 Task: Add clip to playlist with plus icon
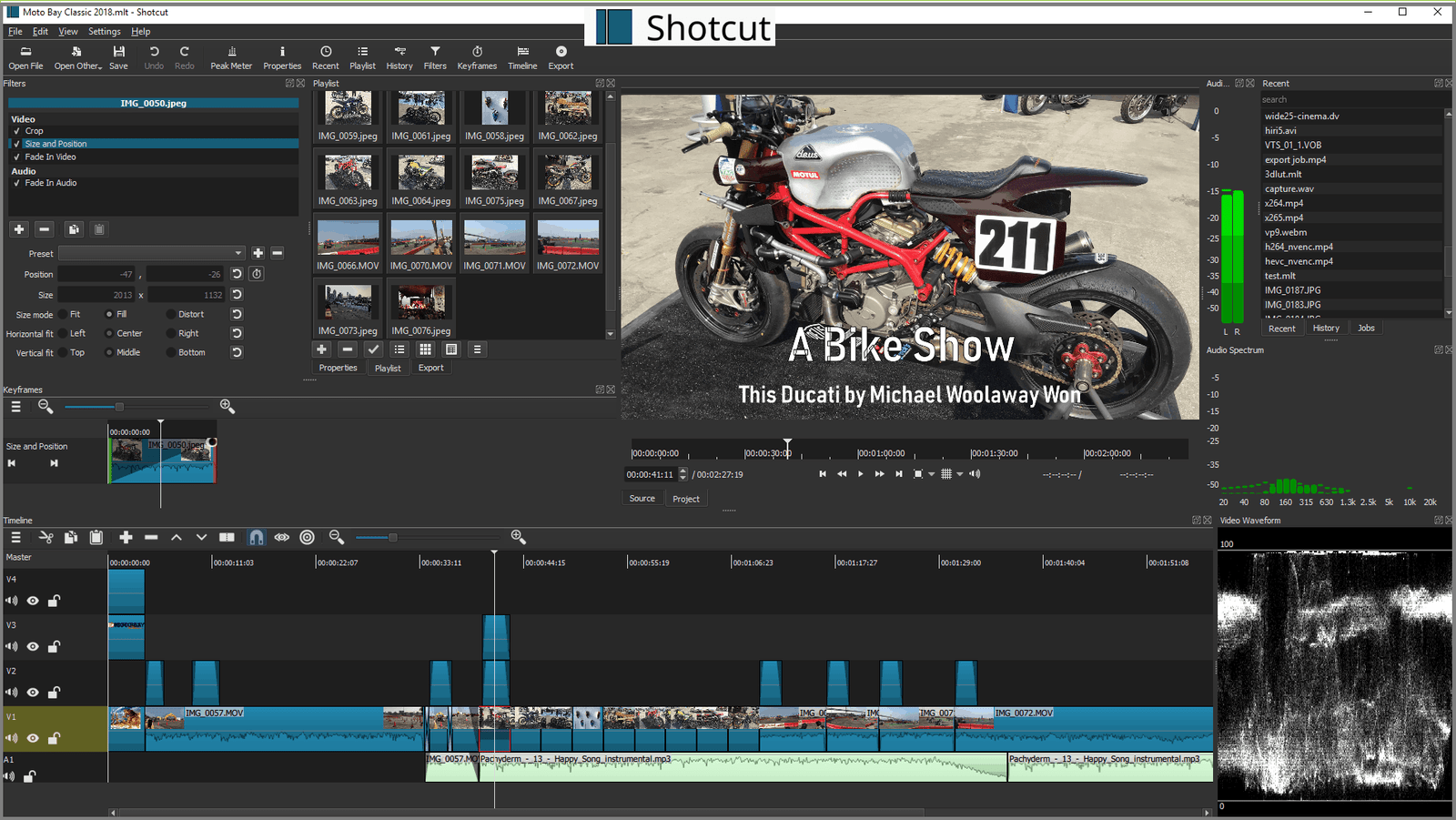(321, 349)
